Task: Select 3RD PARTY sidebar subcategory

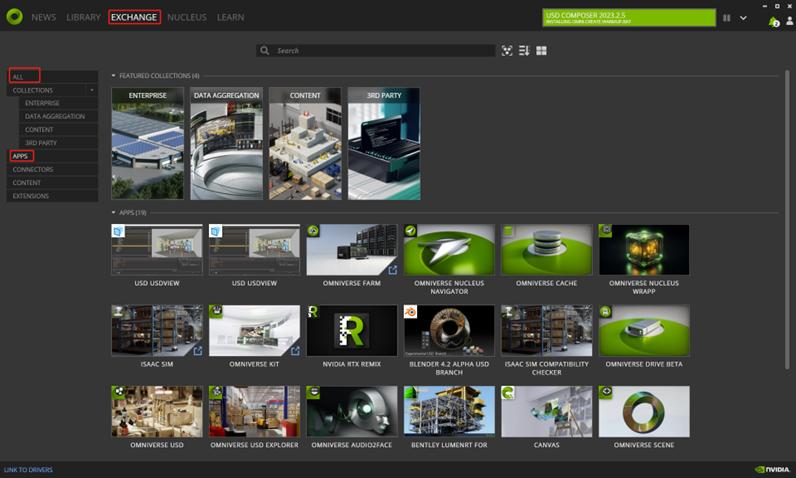Action: pyautogui.click(x=58, y=143)
